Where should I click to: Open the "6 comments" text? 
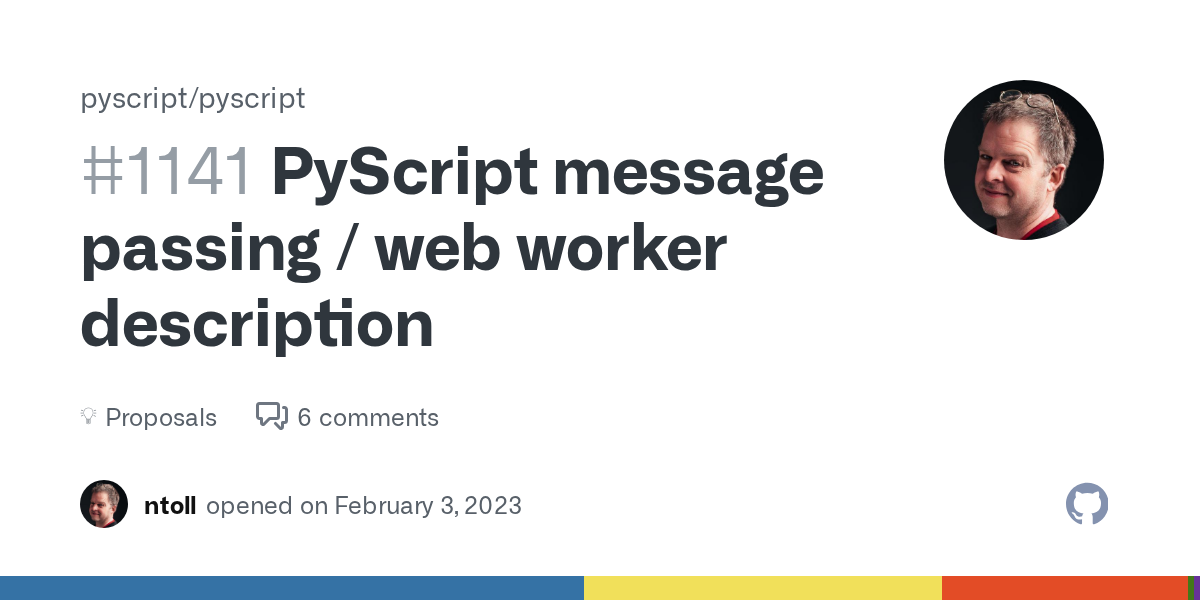pos(368,417)
